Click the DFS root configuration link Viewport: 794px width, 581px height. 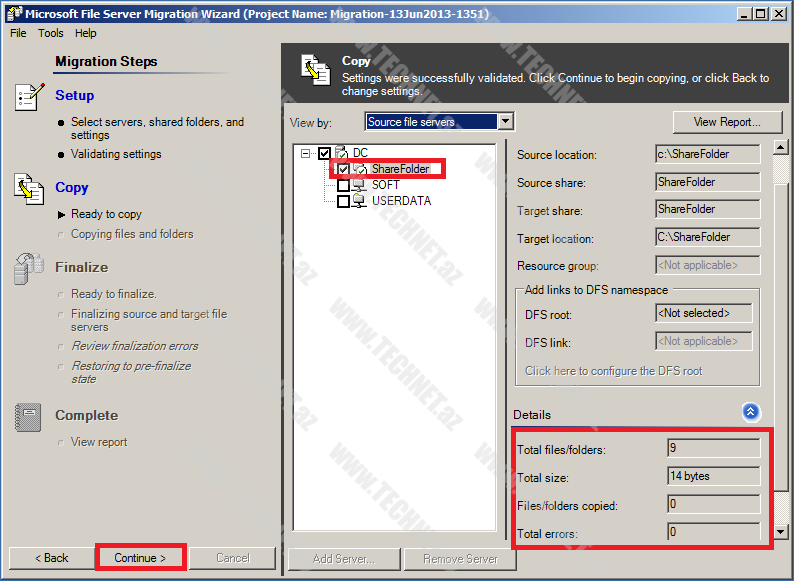point(613,371)
